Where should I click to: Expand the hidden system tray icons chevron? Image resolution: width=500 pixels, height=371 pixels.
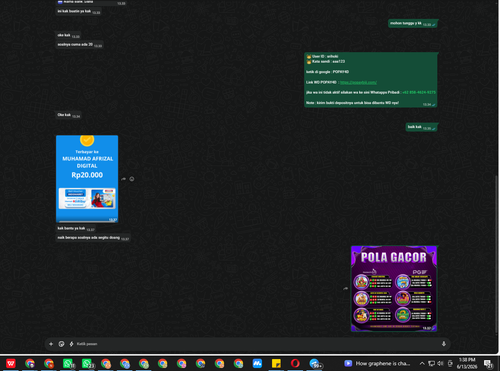point(422,363)
